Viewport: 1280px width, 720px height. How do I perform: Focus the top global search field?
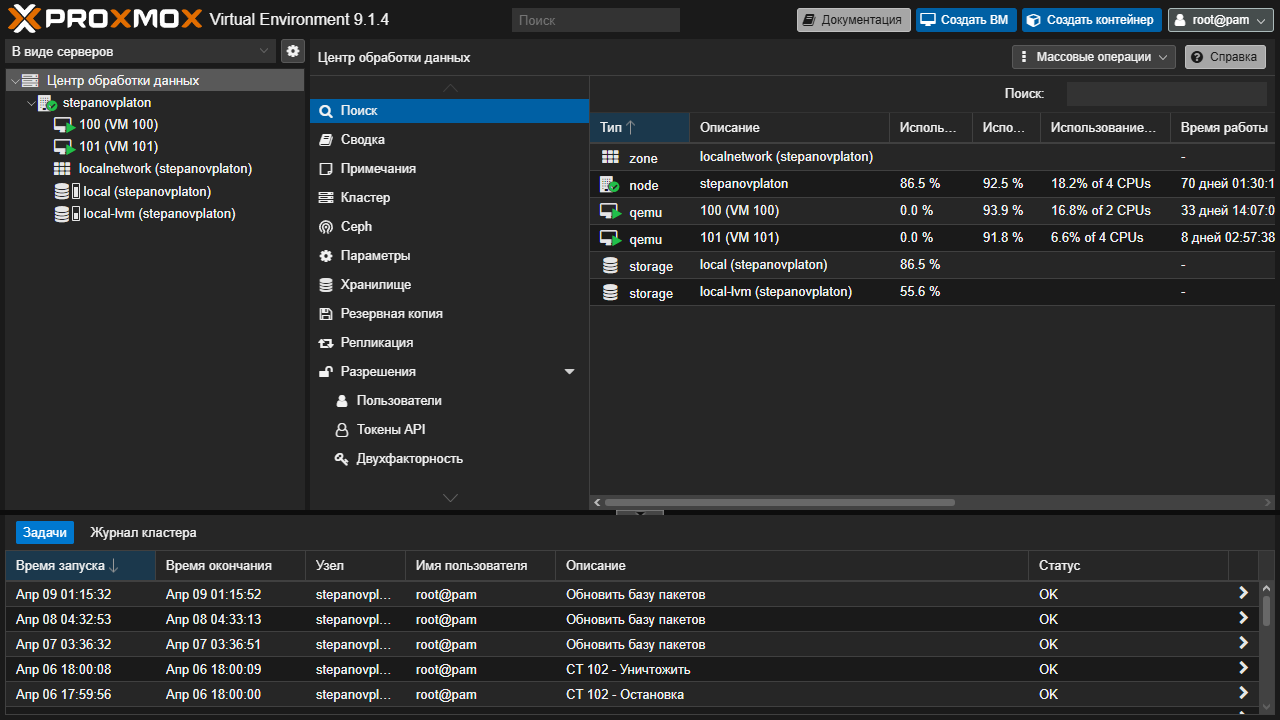coord(596,20)
